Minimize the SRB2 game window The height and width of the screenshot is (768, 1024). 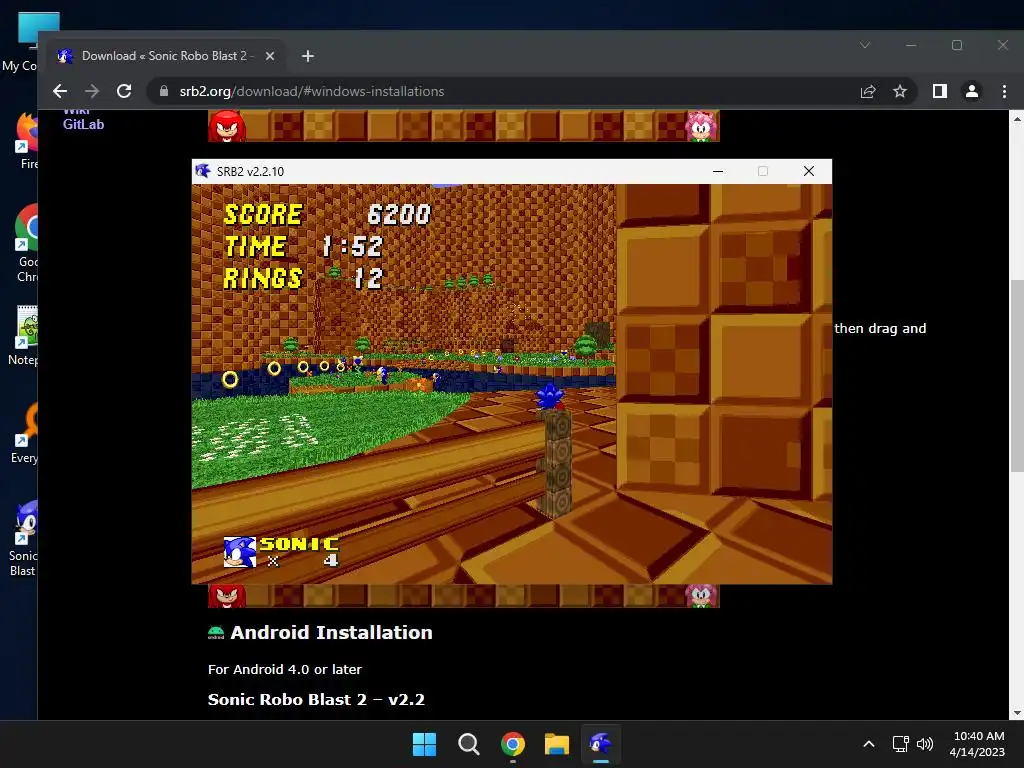718,171
